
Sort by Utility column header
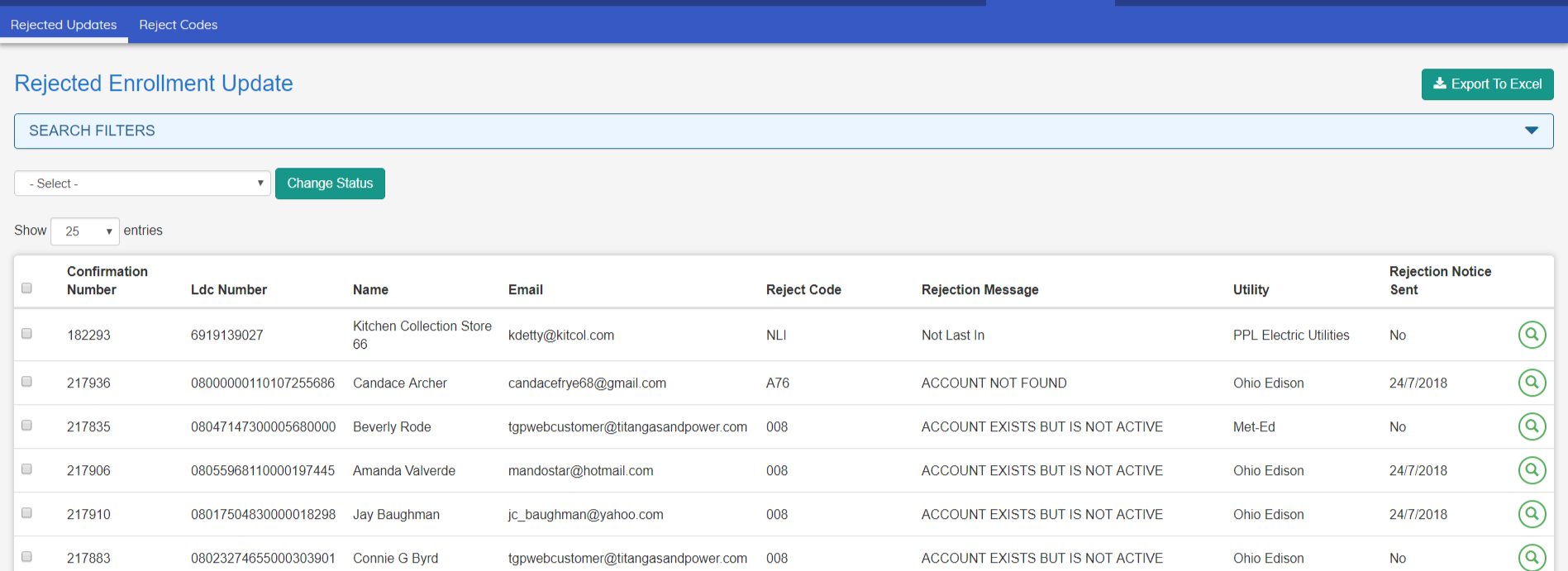pyautogui.click(x=1251, y=290)
